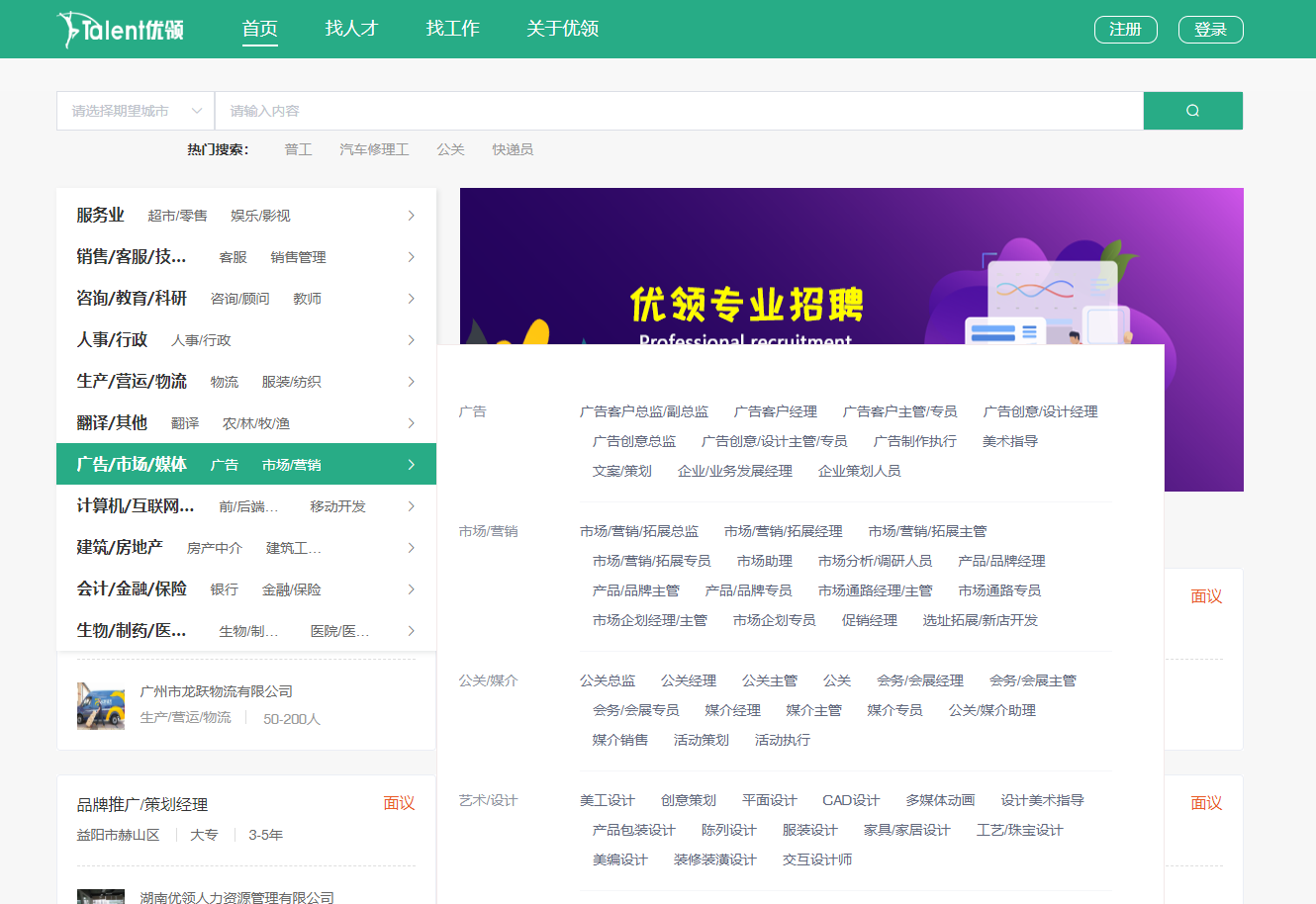Image resolution: width=1316 pixels, height=904 pixels.
Task: Click the green search magnifier button
Action: point(1192,111)
